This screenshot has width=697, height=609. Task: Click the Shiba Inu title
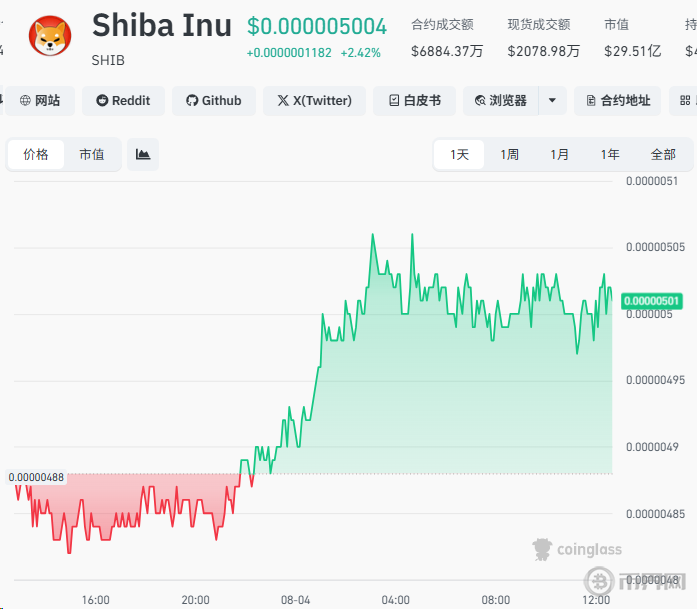162,25
